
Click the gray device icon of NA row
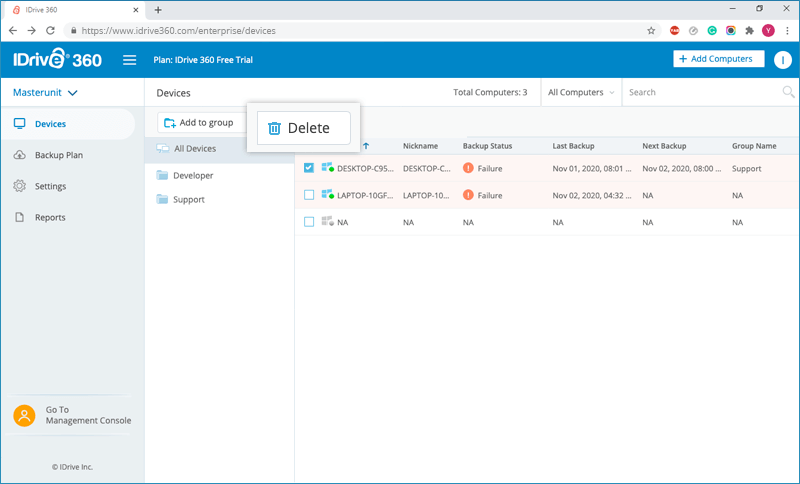328,221
